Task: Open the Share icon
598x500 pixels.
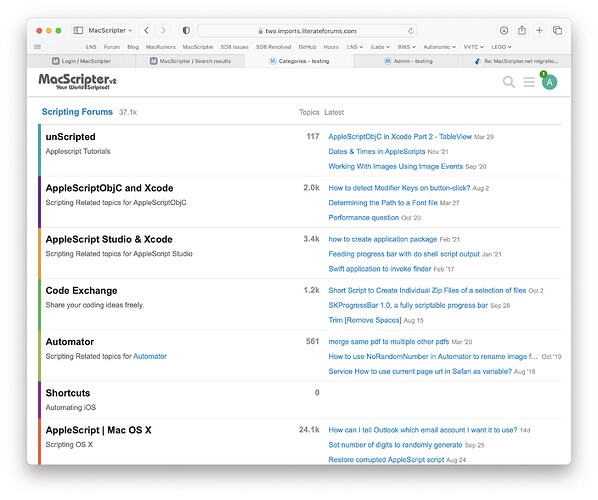Action: point(522,31)
